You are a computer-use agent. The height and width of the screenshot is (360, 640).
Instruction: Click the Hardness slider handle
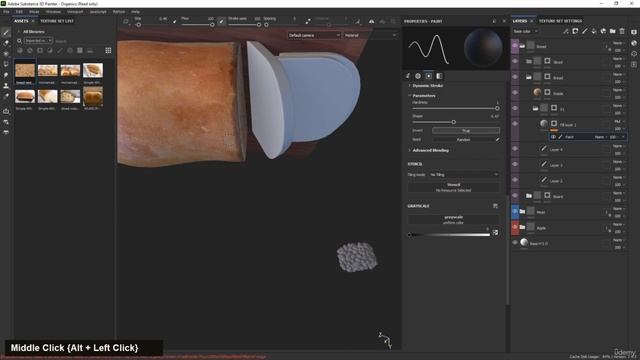tap(497, 109)
